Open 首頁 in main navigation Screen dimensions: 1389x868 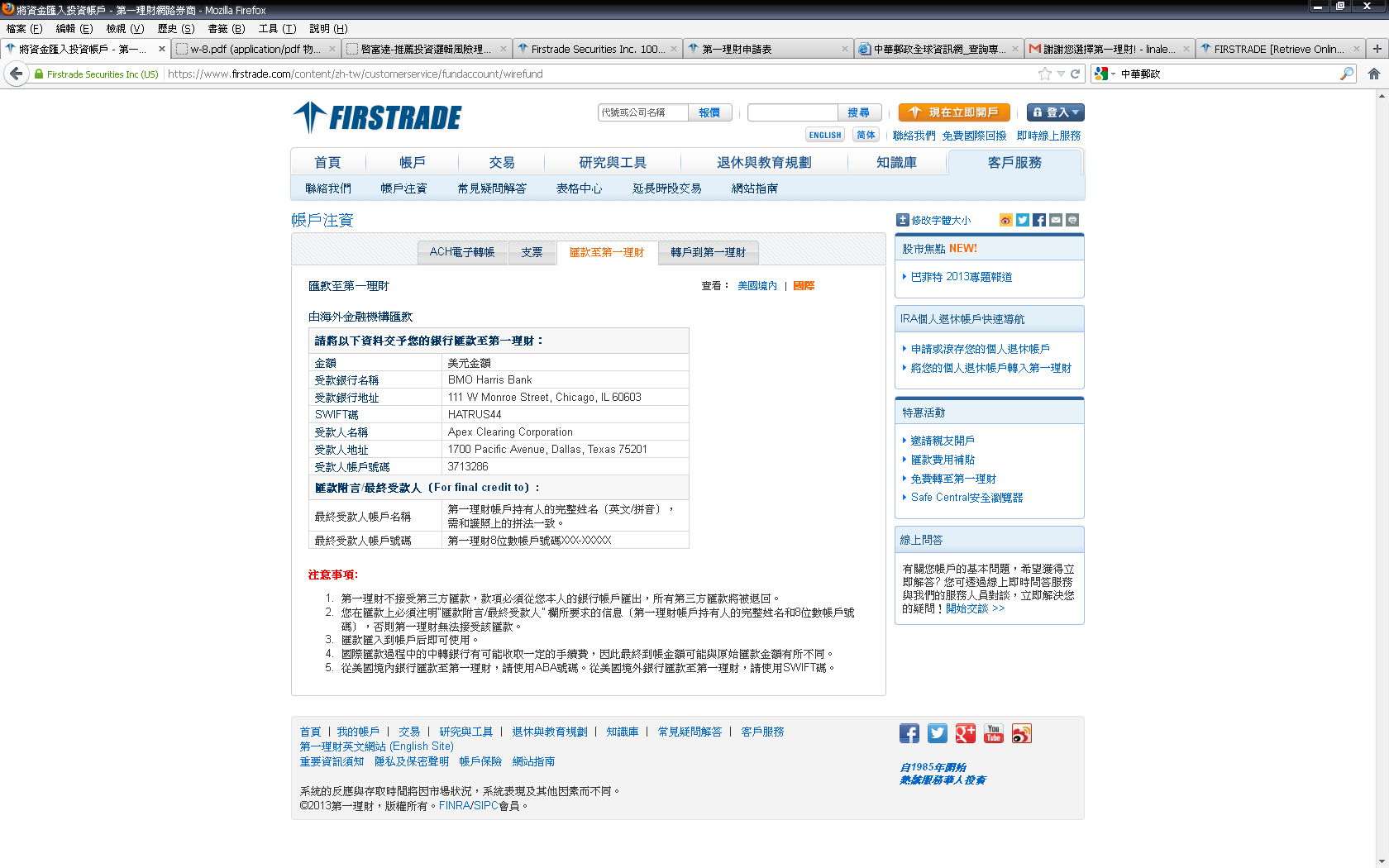pyautogui.click(x=327, y=163)
